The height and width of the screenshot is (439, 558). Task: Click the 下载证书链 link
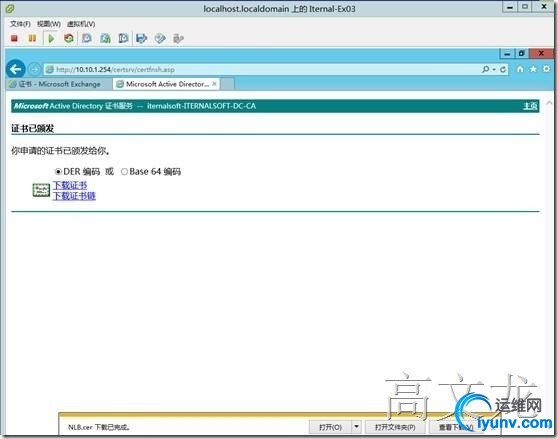[74, 196]
